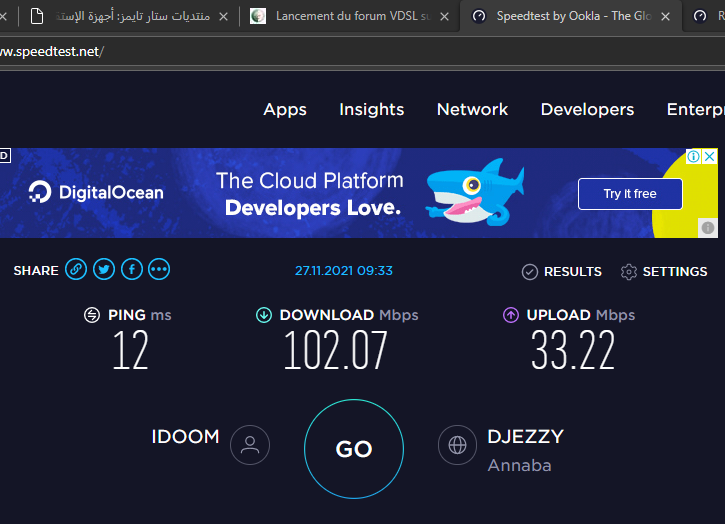Click the ad info icon on DigitalOcean banner
Viewport: 725px width, 524px height.
[693, 156]
